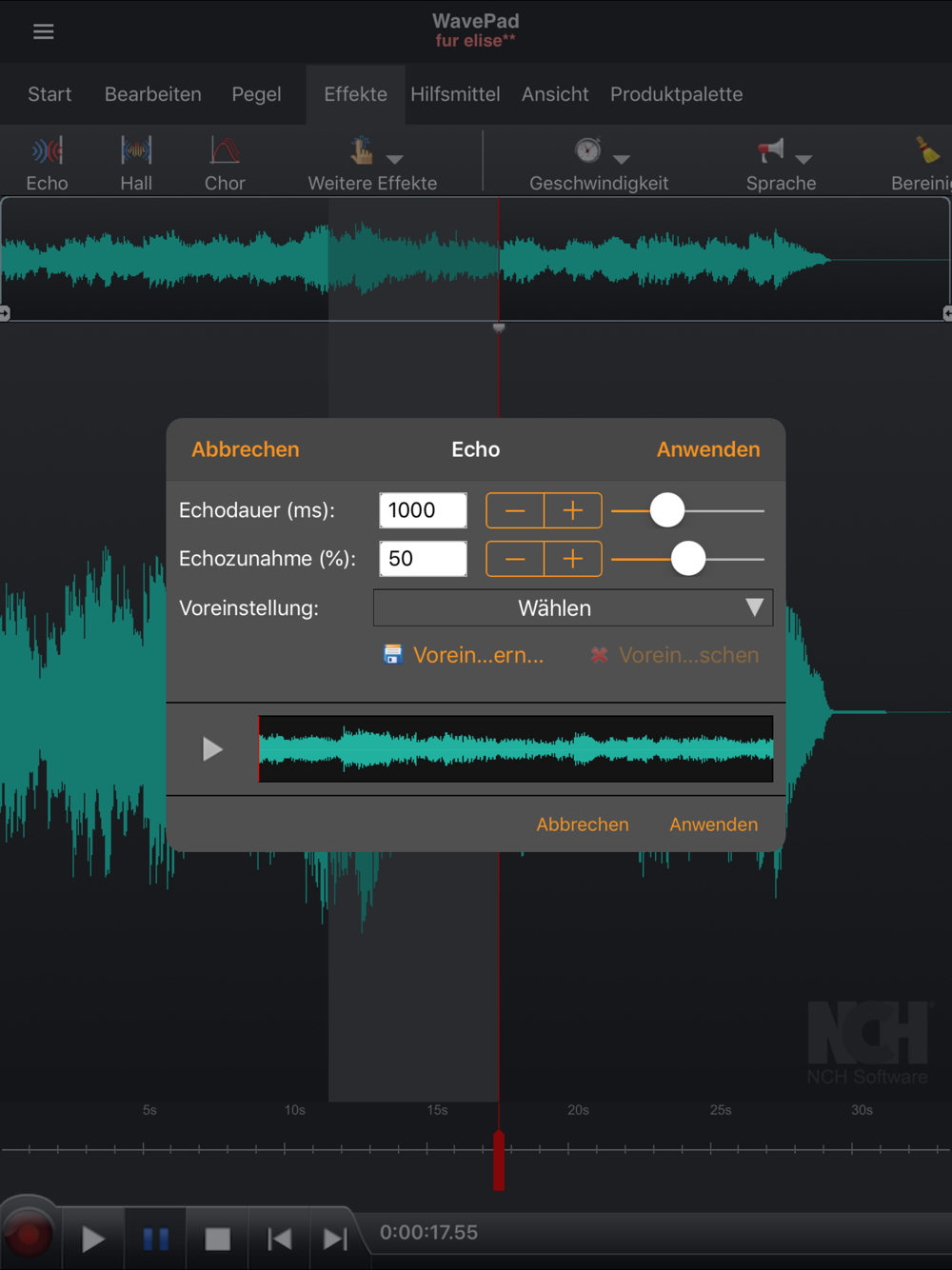The width and height of the screenshot is (952, 1270).
Task: Start recording with the red record button
Action: click(30, 1236)
